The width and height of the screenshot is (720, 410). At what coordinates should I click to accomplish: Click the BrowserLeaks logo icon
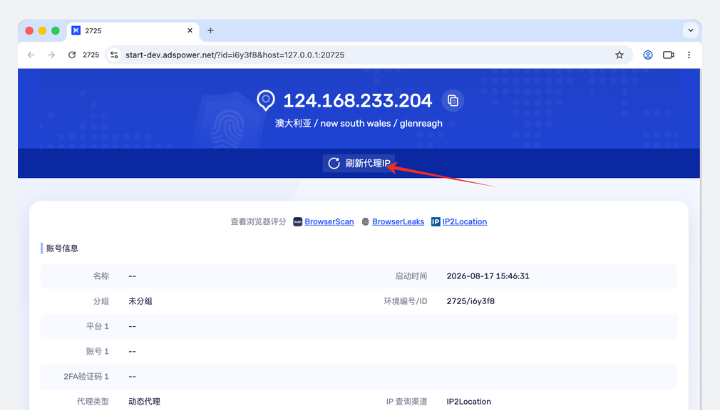(365, 222)
